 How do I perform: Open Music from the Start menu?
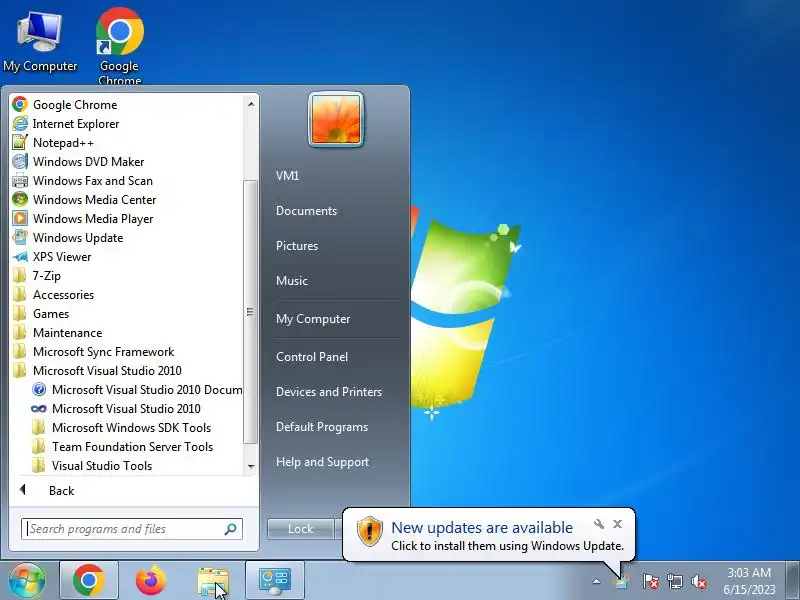tap(292, 281)
